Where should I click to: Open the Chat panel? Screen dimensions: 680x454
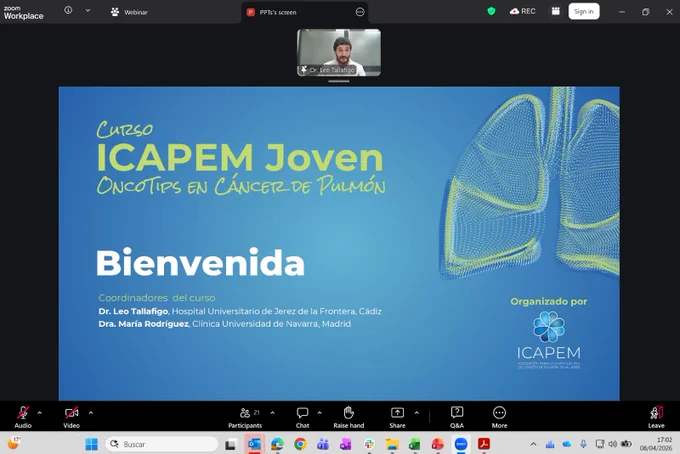pos(302,417)
